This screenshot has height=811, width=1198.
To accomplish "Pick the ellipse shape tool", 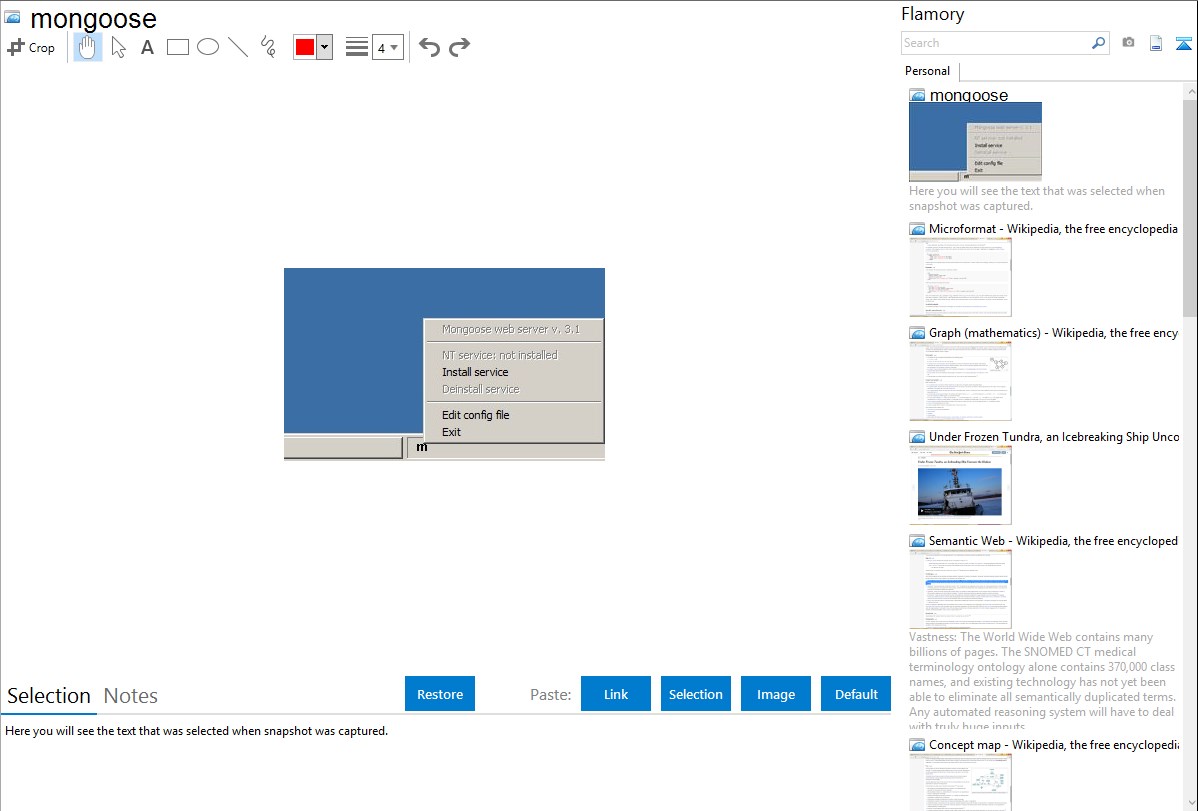I will pos(208,47).
